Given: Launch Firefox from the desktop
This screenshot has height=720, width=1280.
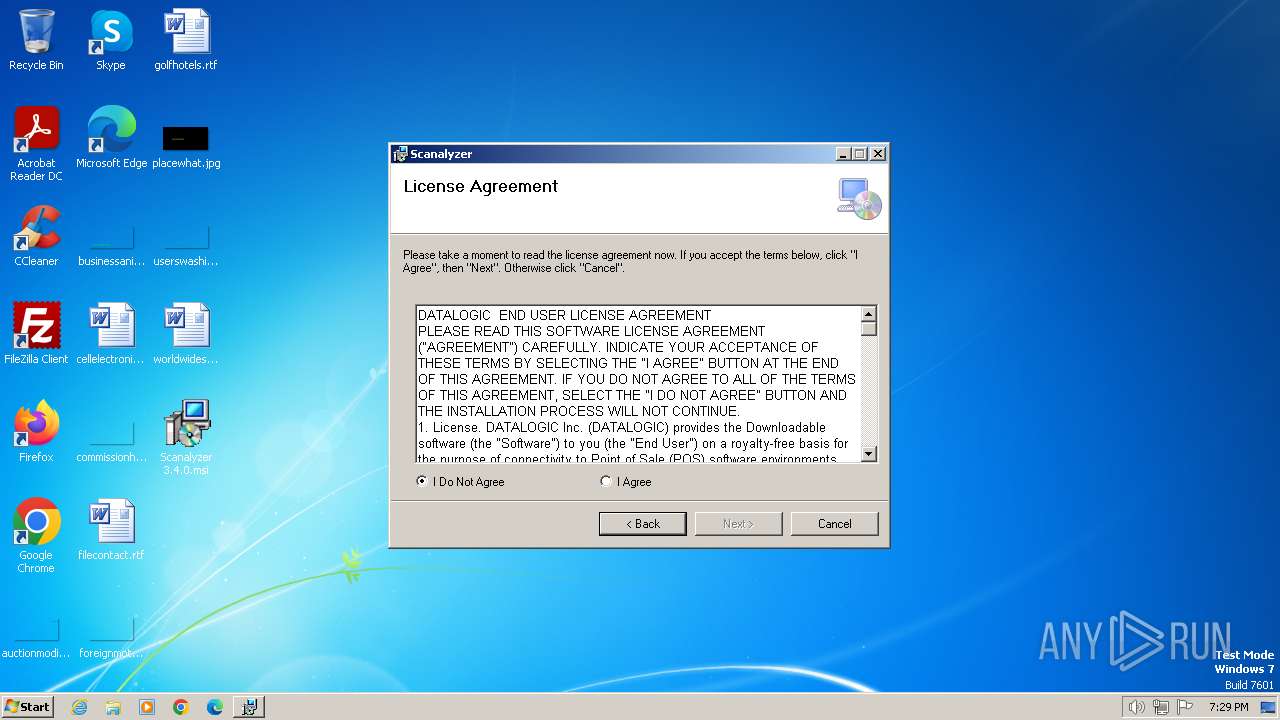Looking at the screenshot, I should coord(36,431).
